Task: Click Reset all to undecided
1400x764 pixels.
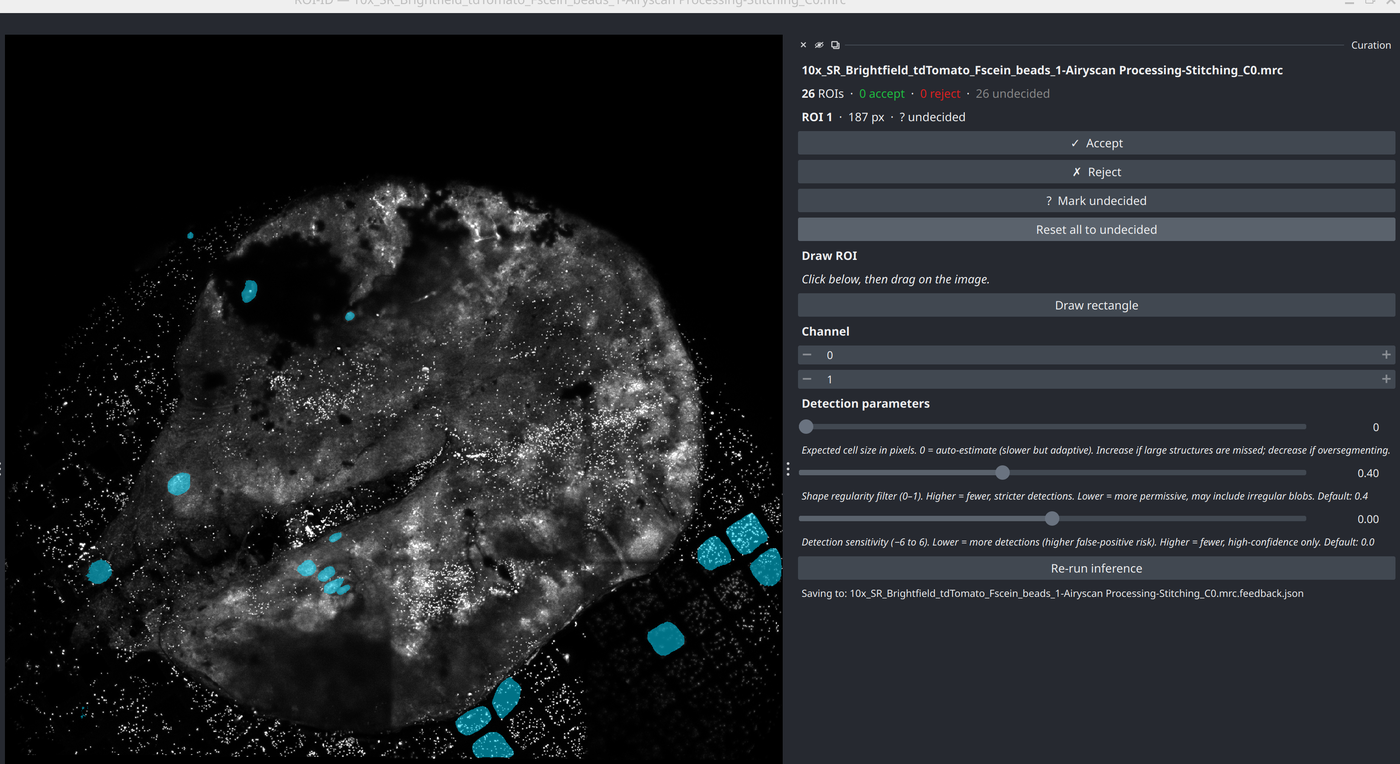Action: point(1096,230)
